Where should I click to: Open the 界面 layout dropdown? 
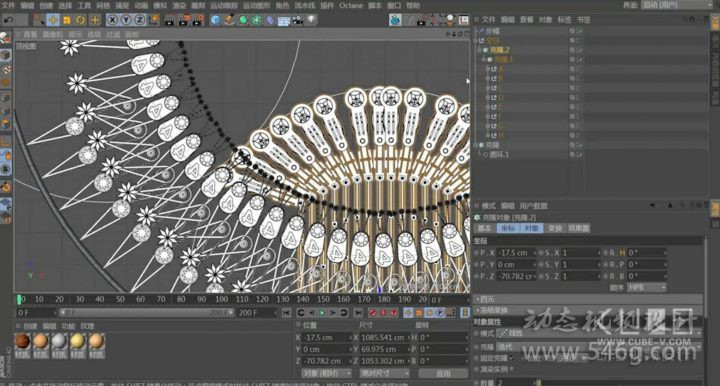676,5
